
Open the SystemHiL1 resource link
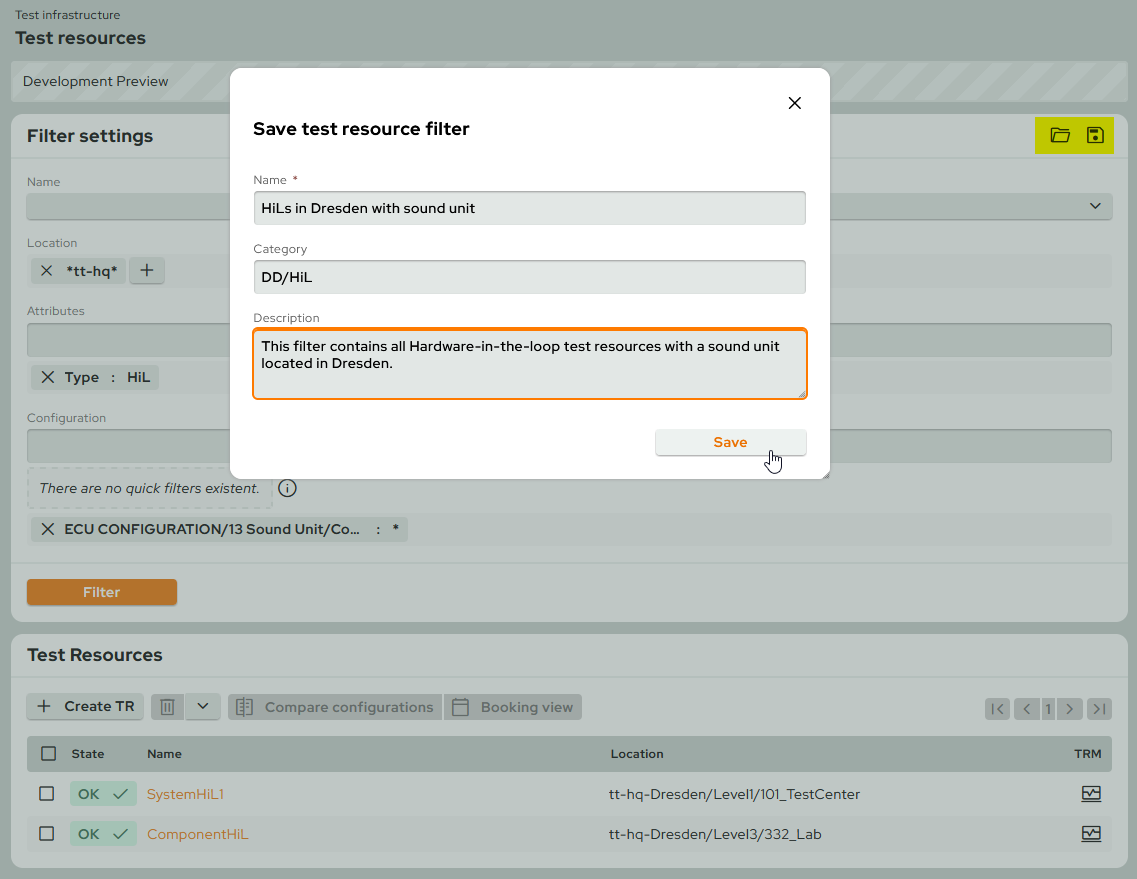(186, 794)
